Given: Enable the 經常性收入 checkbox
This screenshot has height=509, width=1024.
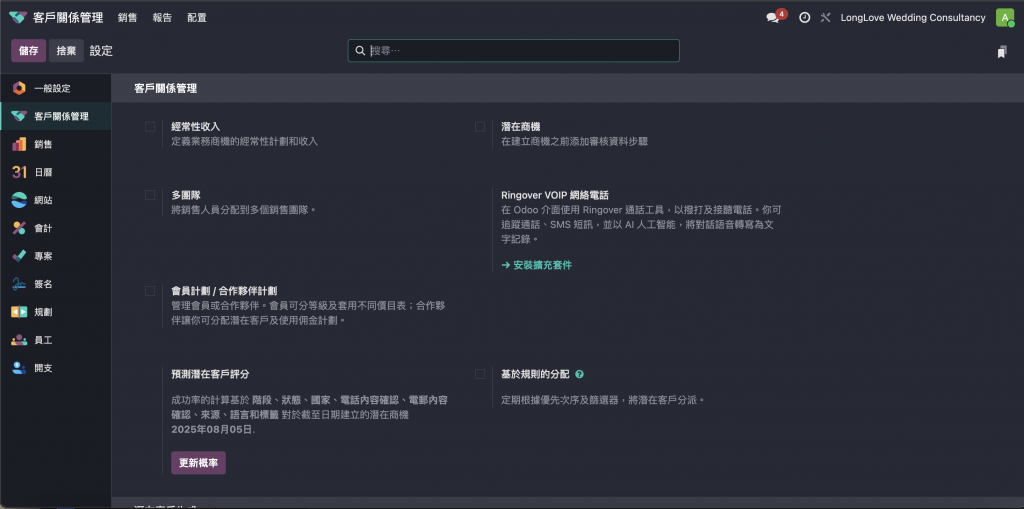Looking at the screenshot, I should 150,127.
